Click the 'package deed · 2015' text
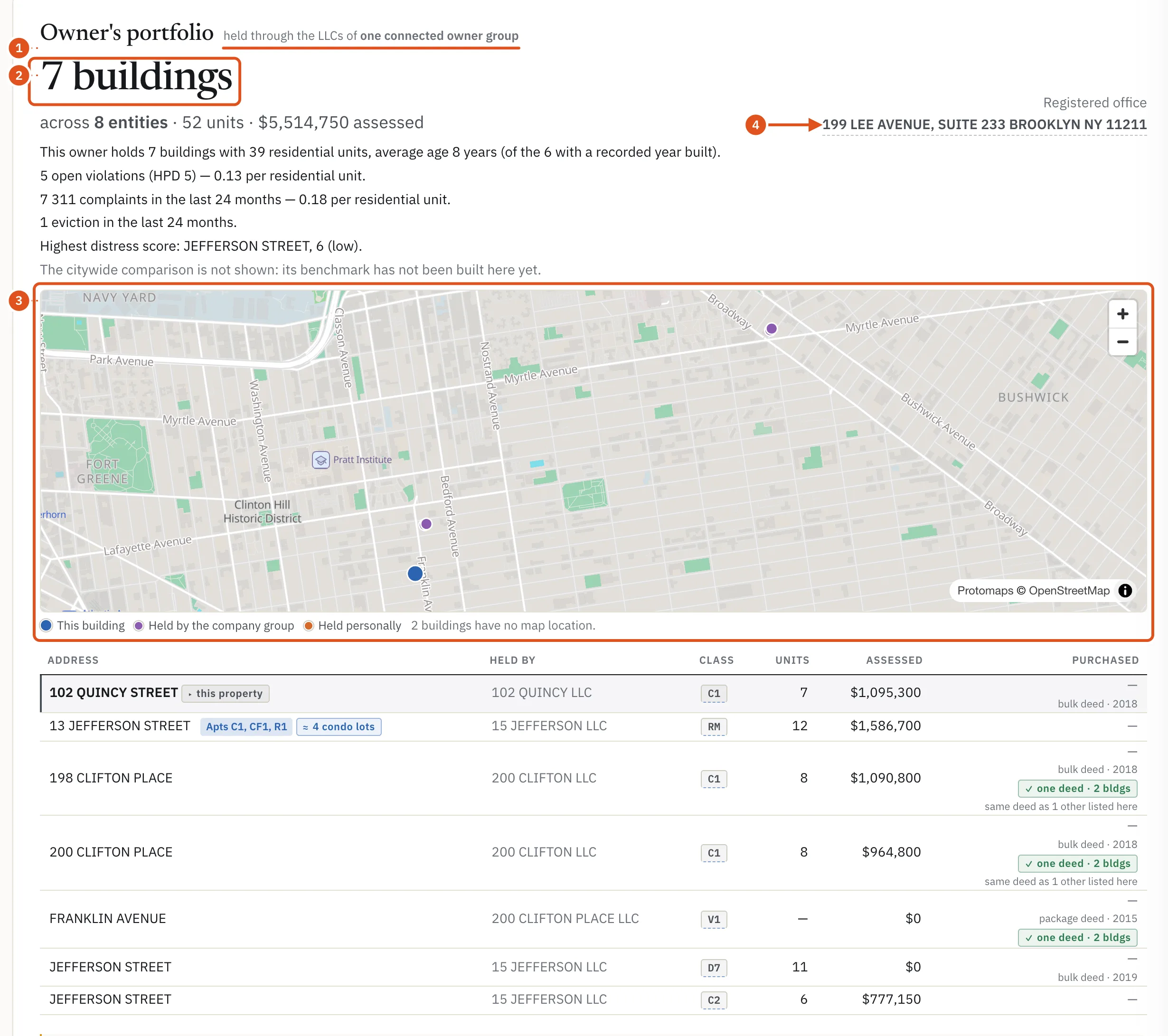This screenshot has height=1036, width=1168. pyautogui.click(x=1087, y=918)
